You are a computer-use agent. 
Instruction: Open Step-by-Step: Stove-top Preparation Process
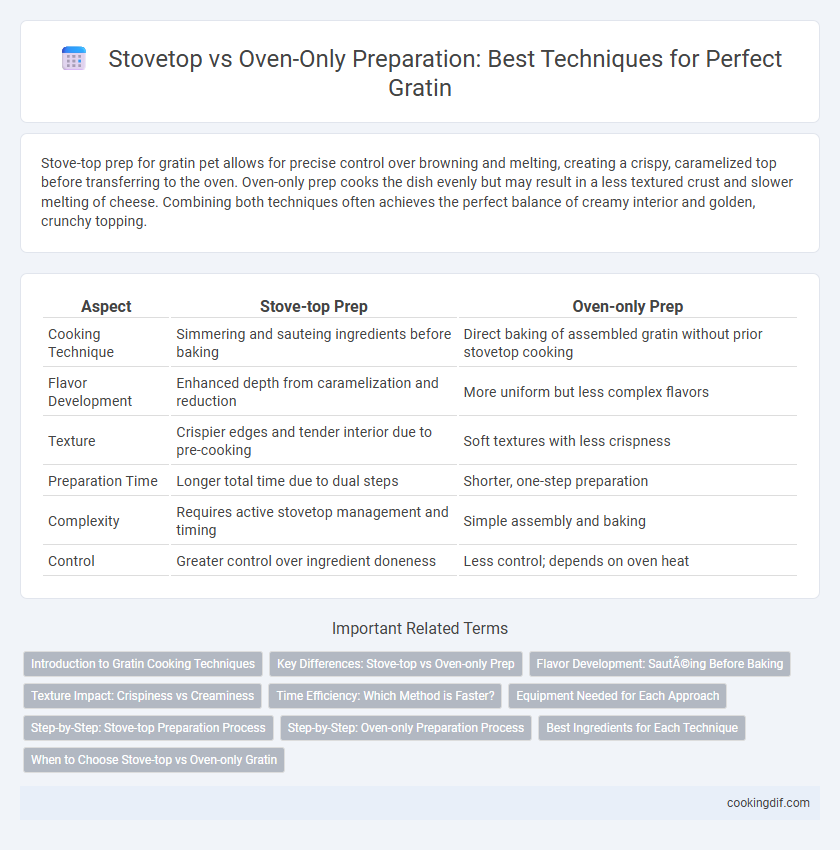point(148,727)
